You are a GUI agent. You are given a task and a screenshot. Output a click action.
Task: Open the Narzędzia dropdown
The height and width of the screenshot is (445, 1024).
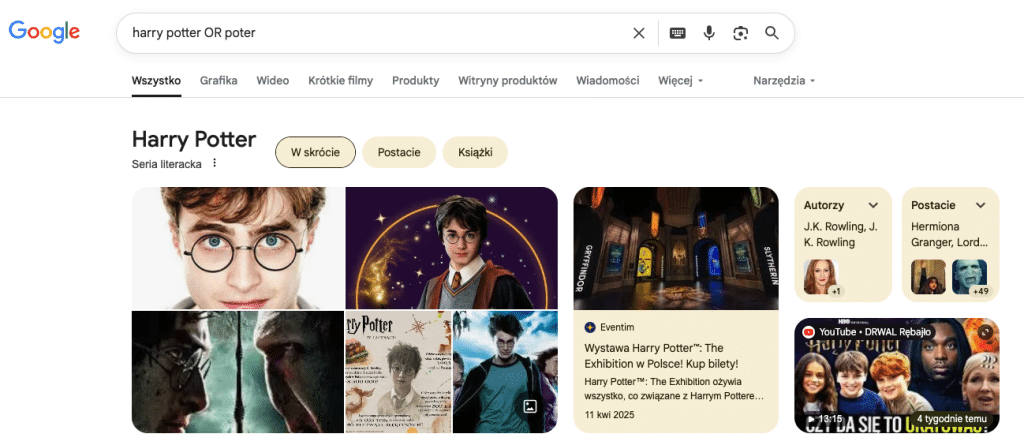tap(784, 81)
